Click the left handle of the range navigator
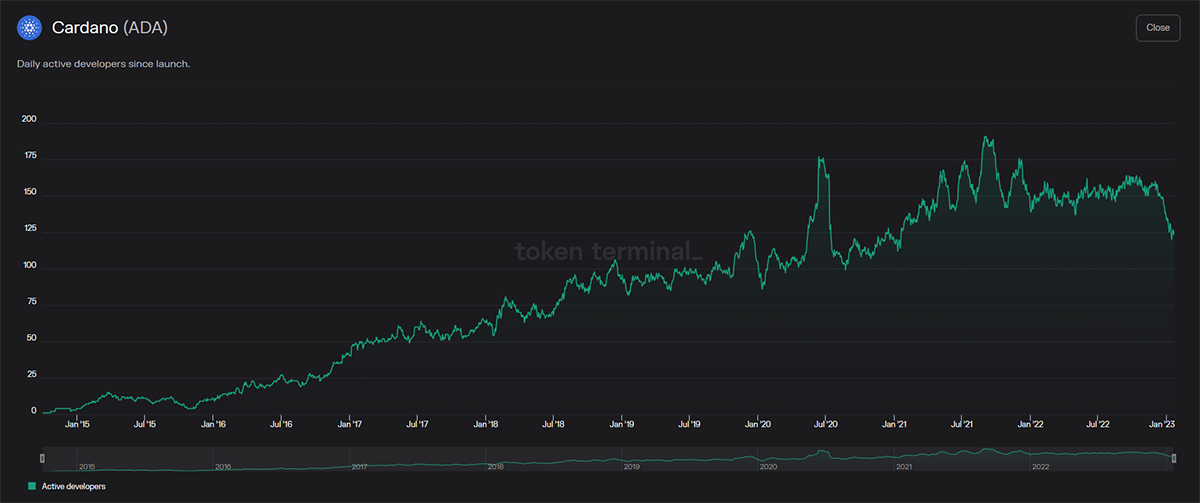 pos(42,458)
